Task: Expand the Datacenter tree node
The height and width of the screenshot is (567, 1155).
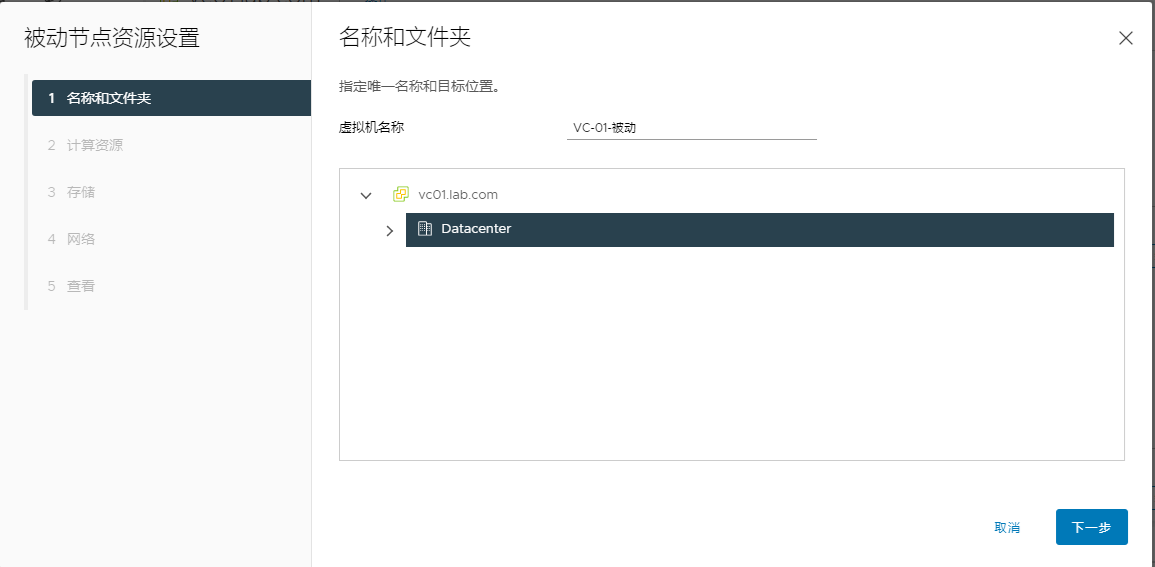Action: pos(390,230)
